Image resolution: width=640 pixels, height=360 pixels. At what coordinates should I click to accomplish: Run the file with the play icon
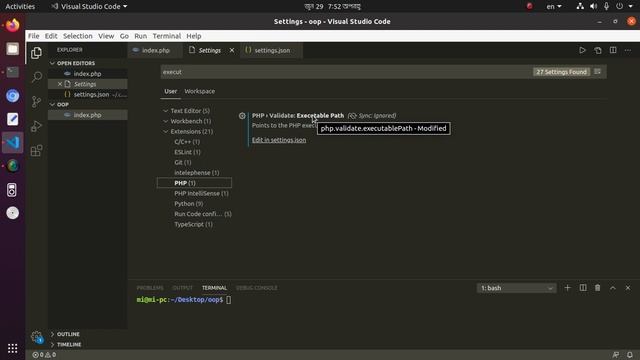(x=582, y=50)
